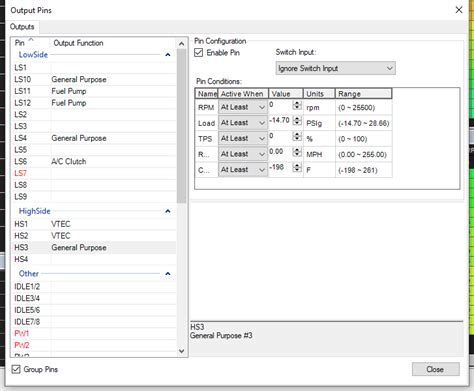Click the RPM value field

coord(281,105)
